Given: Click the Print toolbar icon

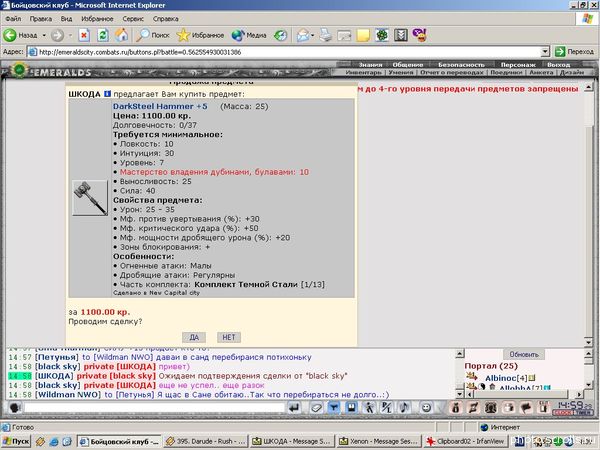Looking at the screenshot, I should coord(326,35).
